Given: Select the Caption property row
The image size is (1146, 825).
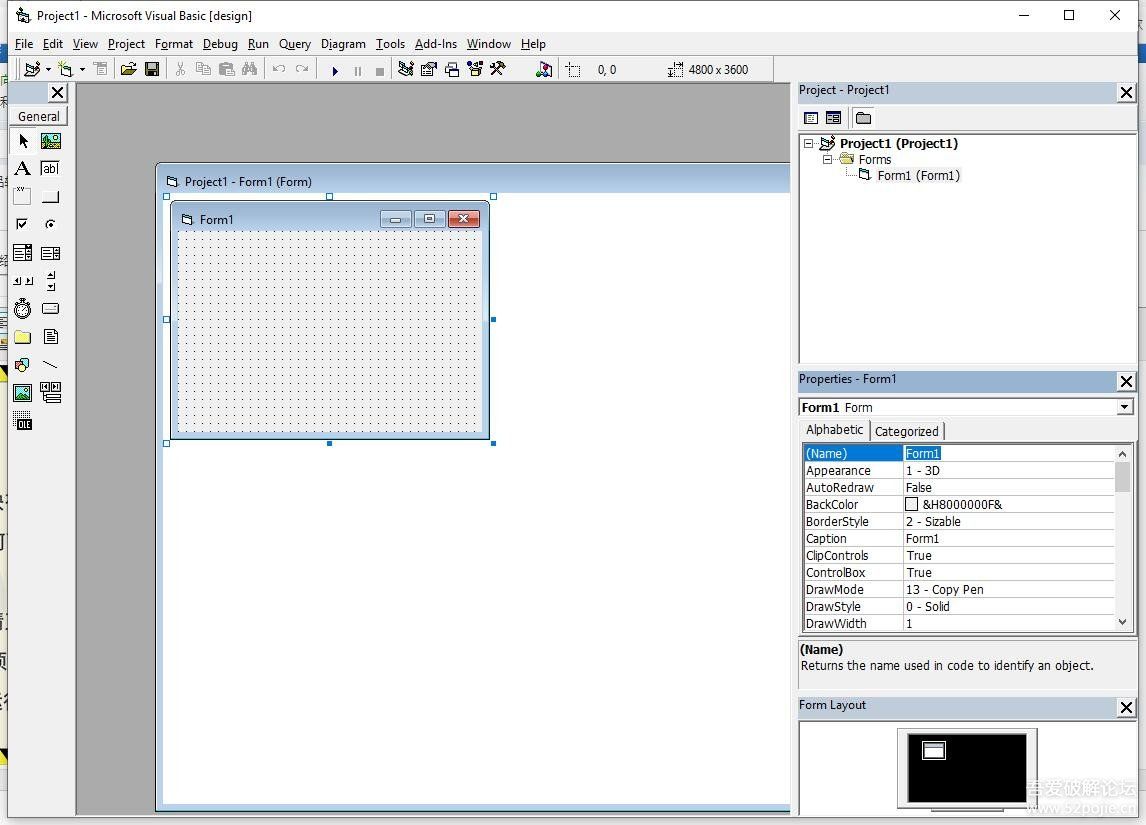Looking at the screenshot, I should 959,539.
